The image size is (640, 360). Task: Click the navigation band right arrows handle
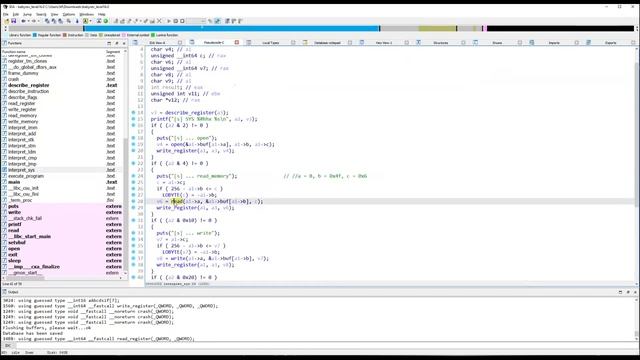click(x=637, y=29)
